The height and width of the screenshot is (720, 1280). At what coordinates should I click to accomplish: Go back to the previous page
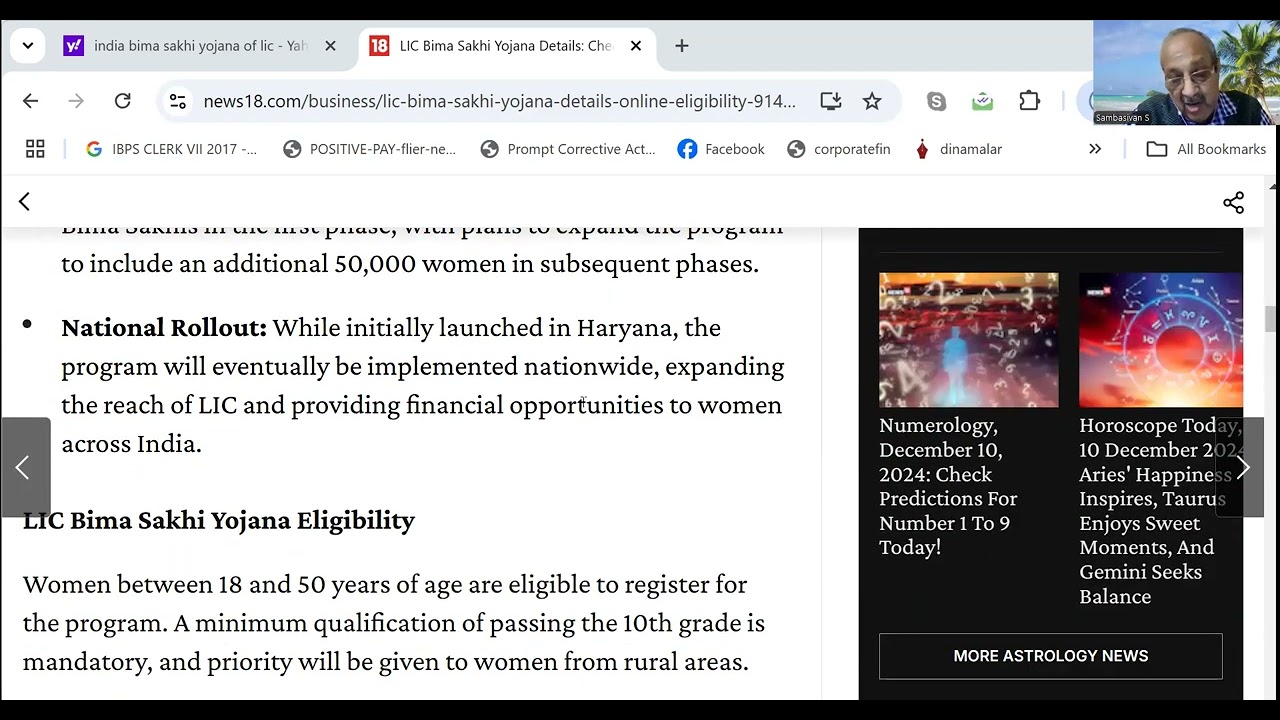click(x=30, y=101)
